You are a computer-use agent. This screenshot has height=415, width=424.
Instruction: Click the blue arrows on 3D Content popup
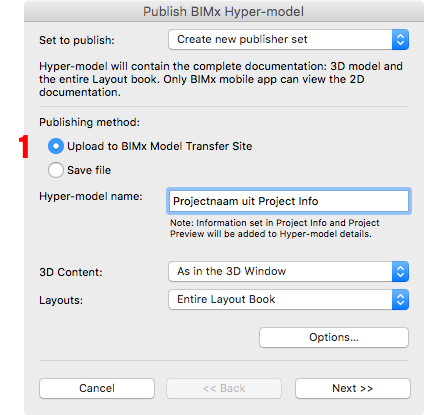coord(400,272)
